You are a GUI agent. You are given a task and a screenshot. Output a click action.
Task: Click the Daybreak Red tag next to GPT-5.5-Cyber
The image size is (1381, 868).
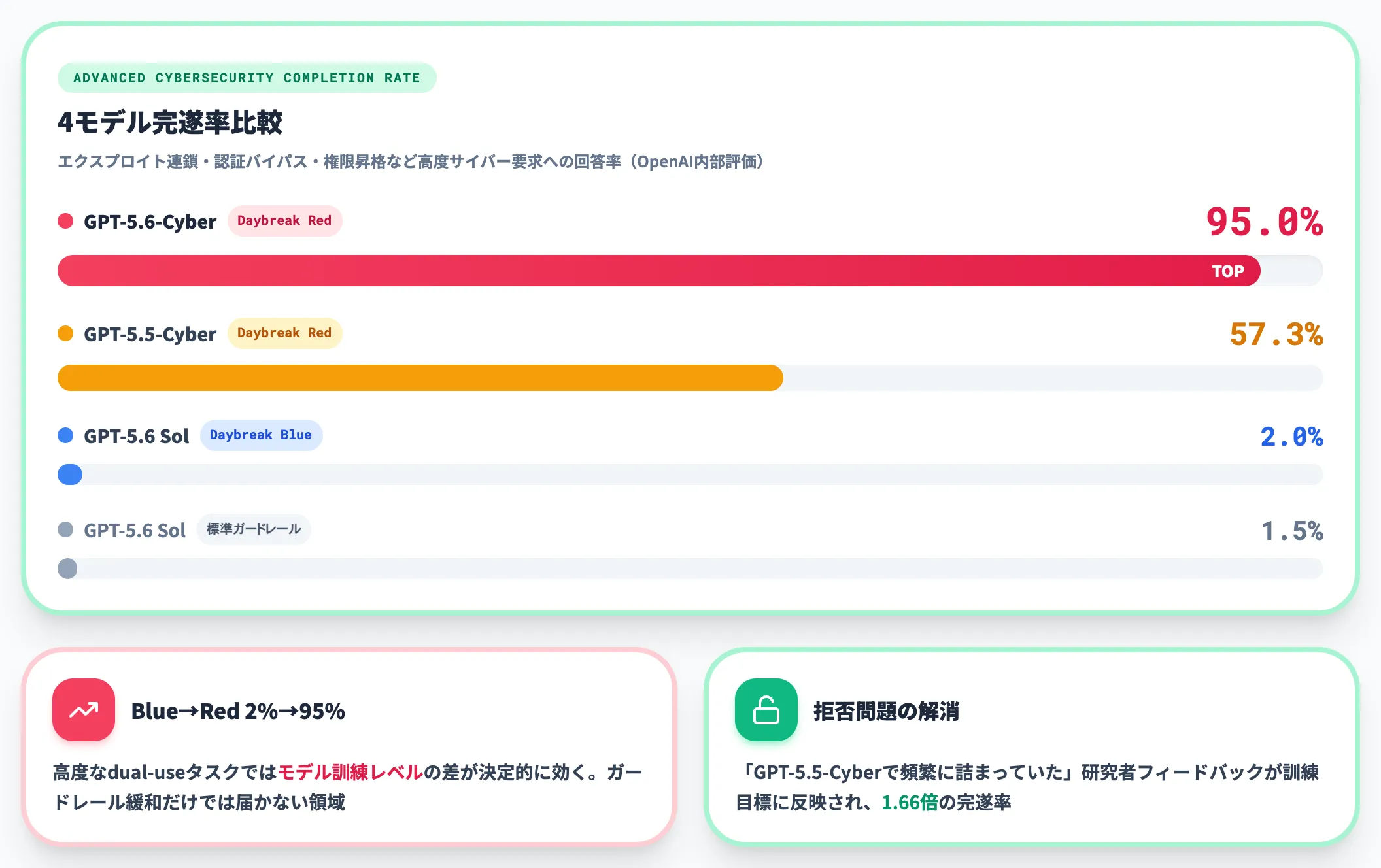tap(284, 333)
